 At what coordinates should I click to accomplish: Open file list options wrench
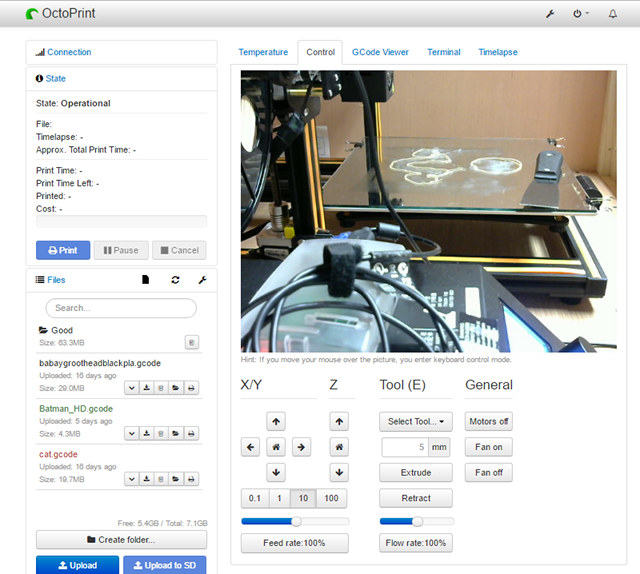coord(202,280)
